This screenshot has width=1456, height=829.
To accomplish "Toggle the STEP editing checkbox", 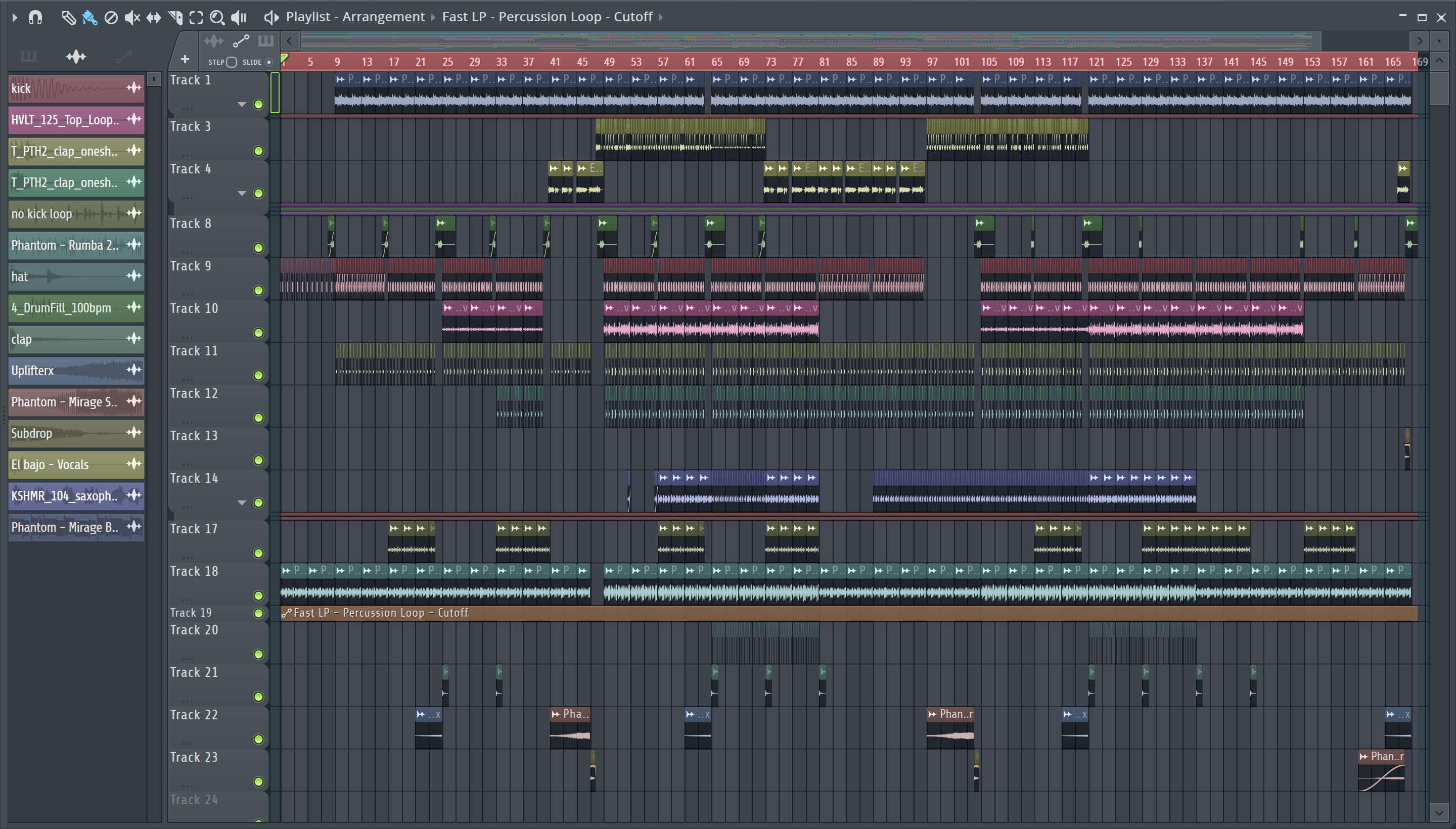I will pos(231,62).
